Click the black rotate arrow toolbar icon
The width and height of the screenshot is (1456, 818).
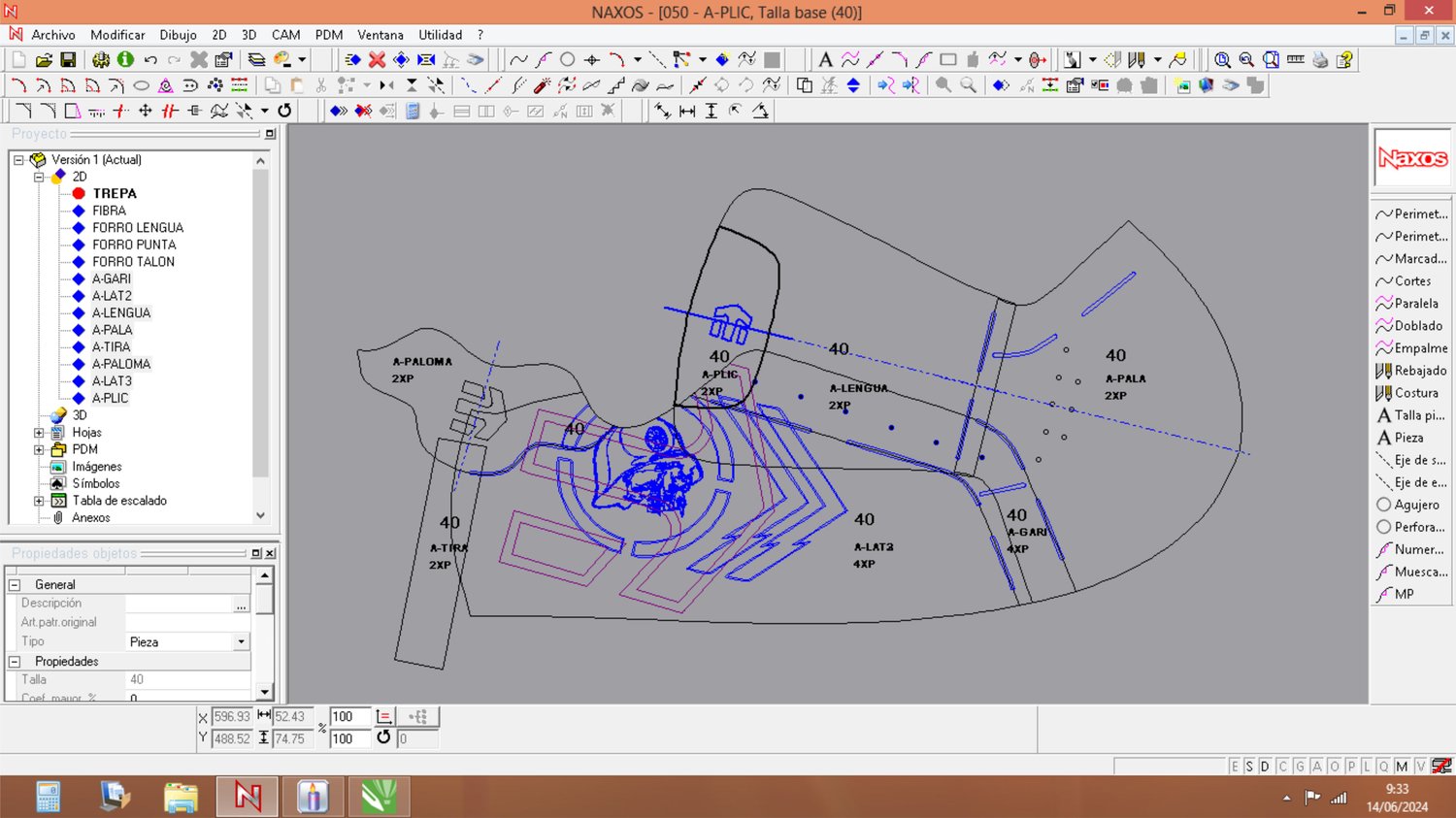click(284, 111)
